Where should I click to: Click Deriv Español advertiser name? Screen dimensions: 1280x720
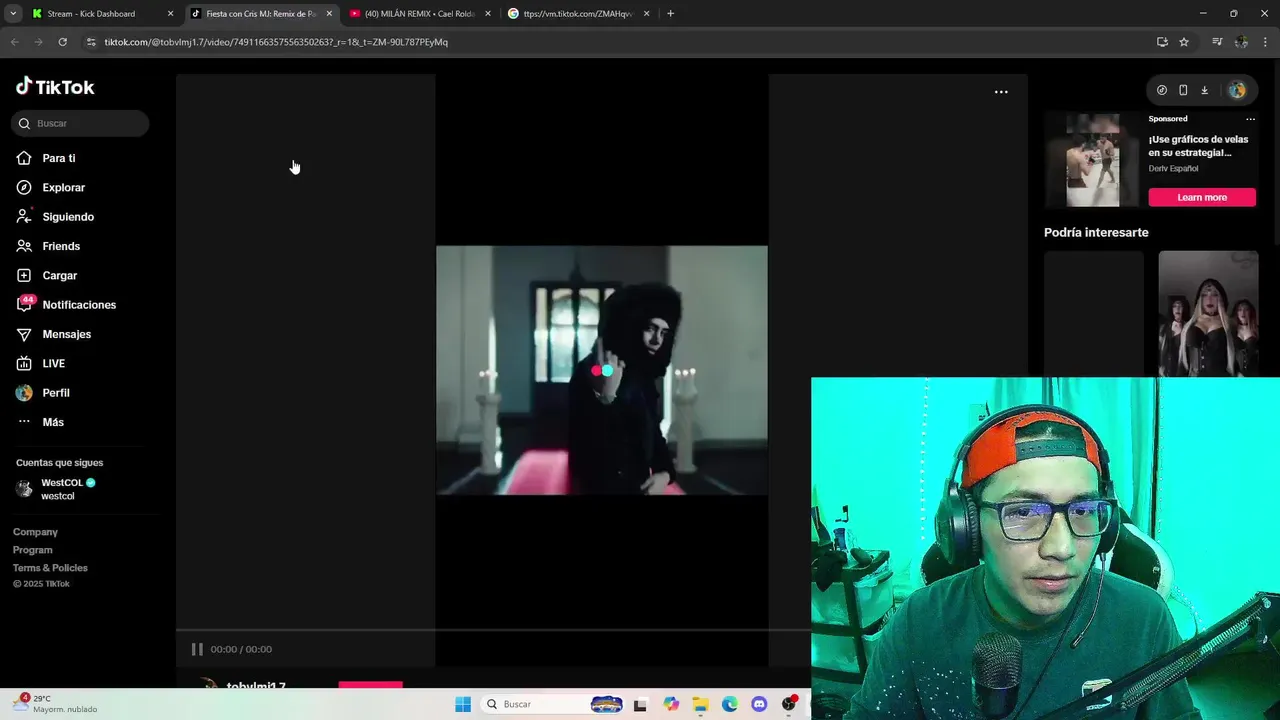coord(1173,169)
